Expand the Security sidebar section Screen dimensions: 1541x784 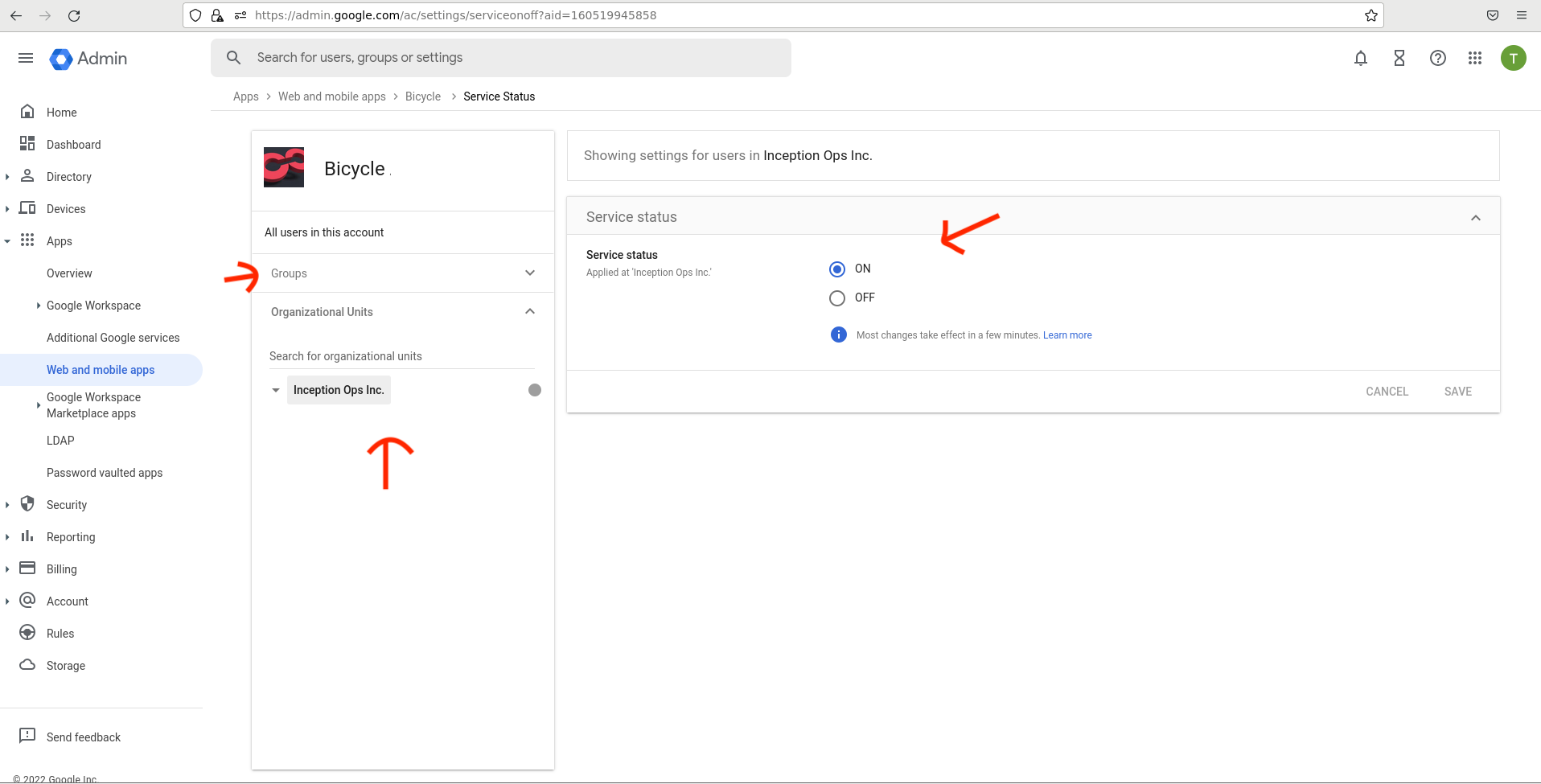[x=7, y=505]
